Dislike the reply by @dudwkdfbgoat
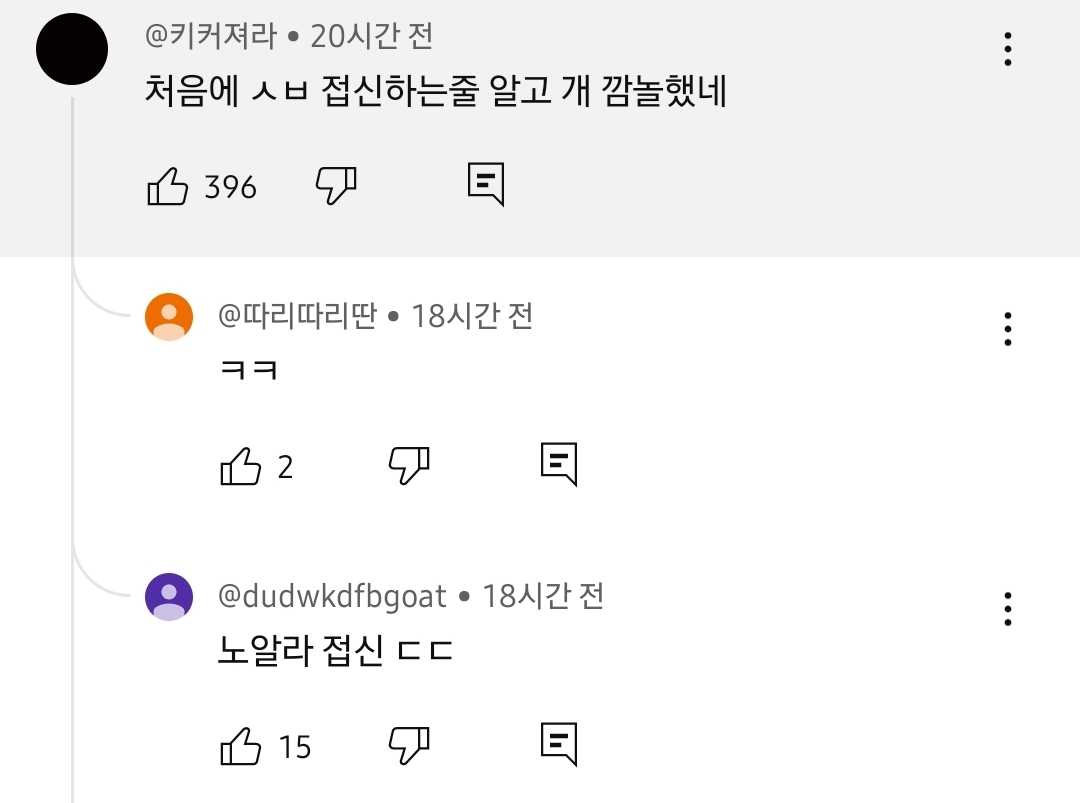Viewport: 1080px width, 803px height. click(409, 745)
